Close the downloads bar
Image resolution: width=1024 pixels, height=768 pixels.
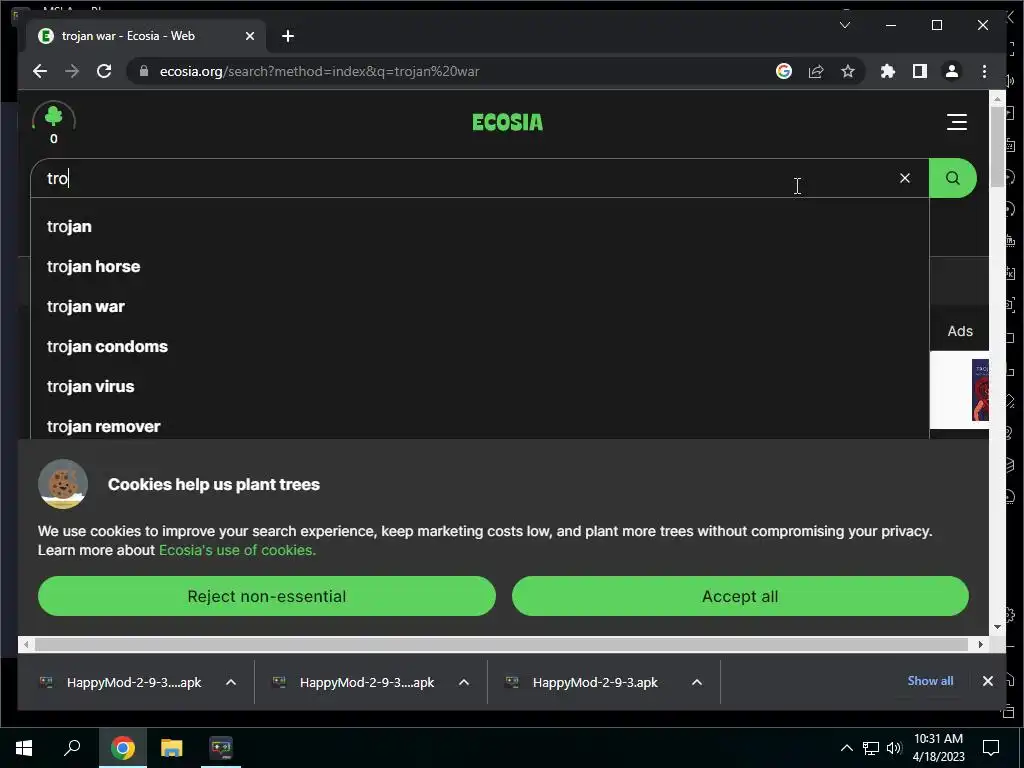(987, 681)
